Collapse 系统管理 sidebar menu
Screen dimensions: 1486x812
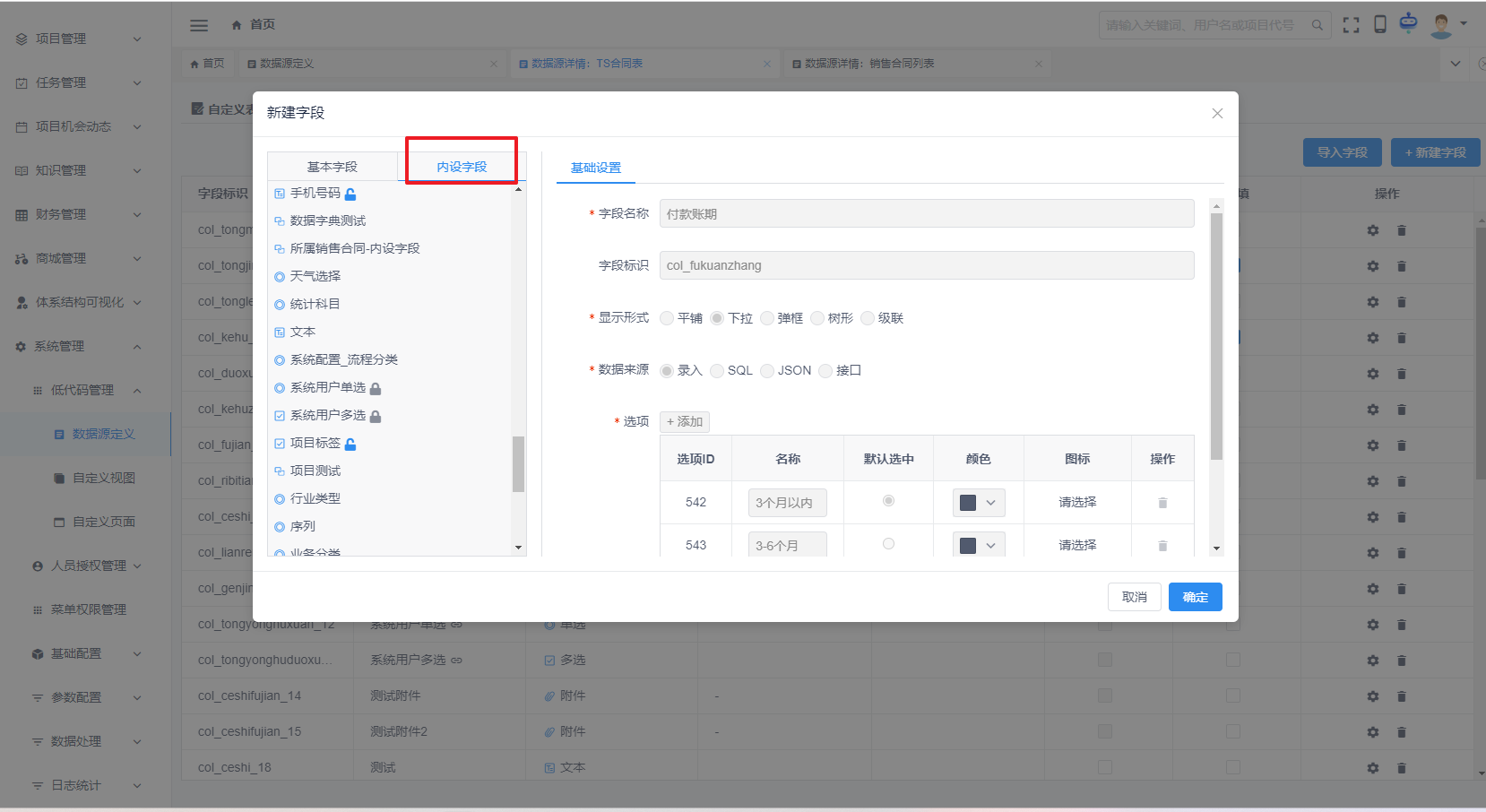pos(137,346)
